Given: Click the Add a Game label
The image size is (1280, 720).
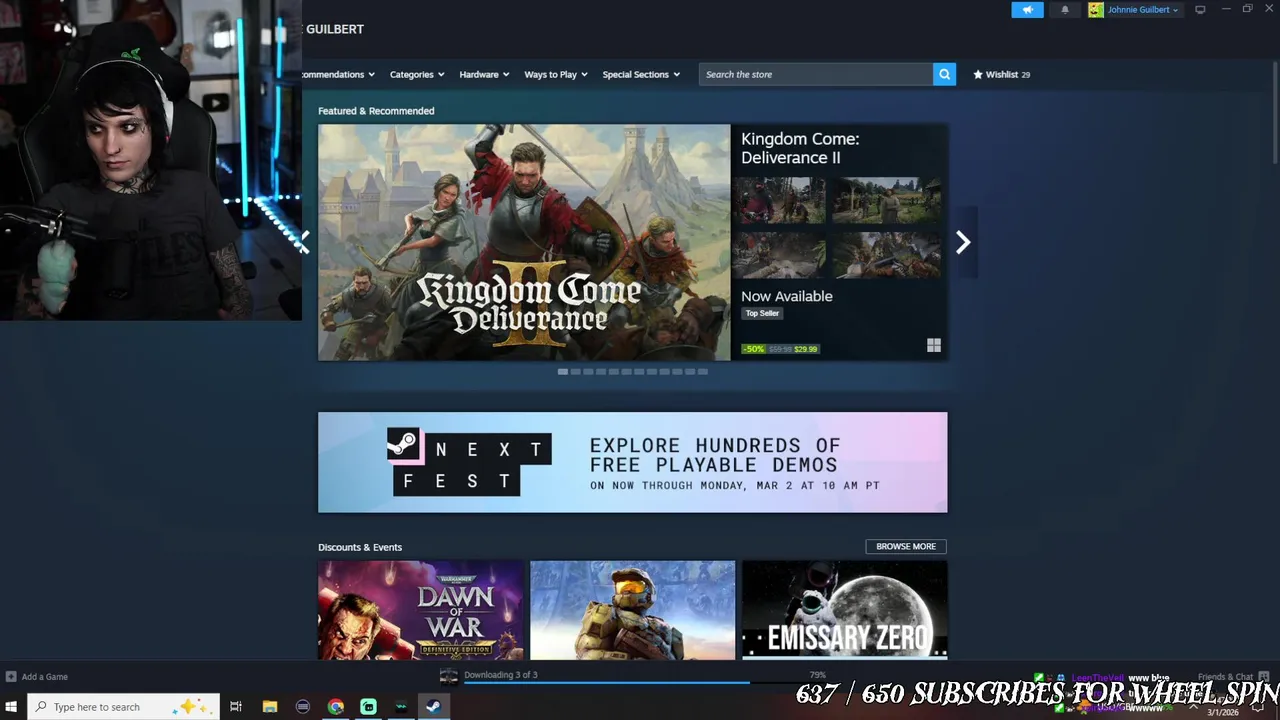Looking at the screenshot, I should (x=45, y=677).
